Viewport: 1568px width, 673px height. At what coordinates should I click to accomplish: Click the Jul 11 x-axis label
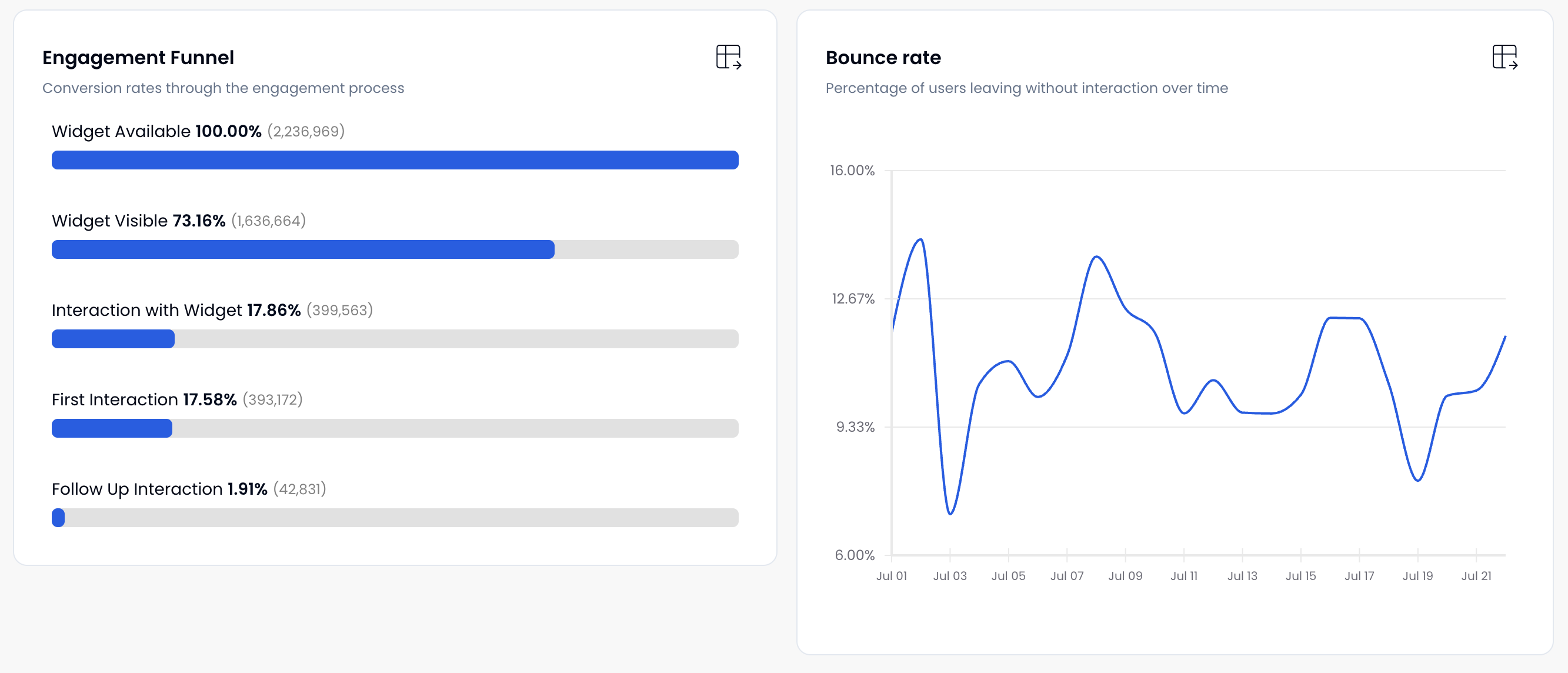click(x=1184, y=576)
